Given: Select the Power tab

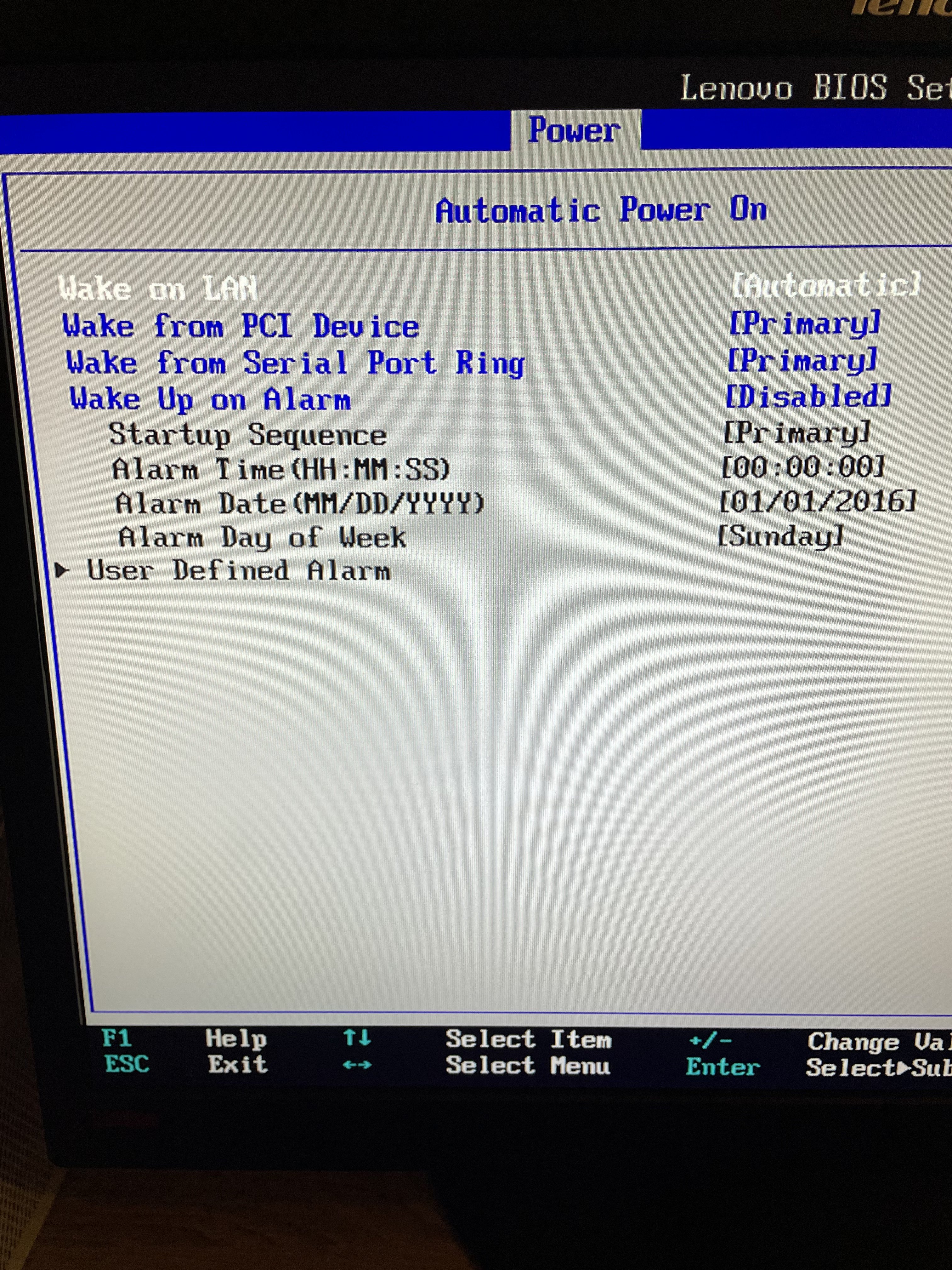Looking at the screenshot, I should pyautogui.click(x=575, y=130).
